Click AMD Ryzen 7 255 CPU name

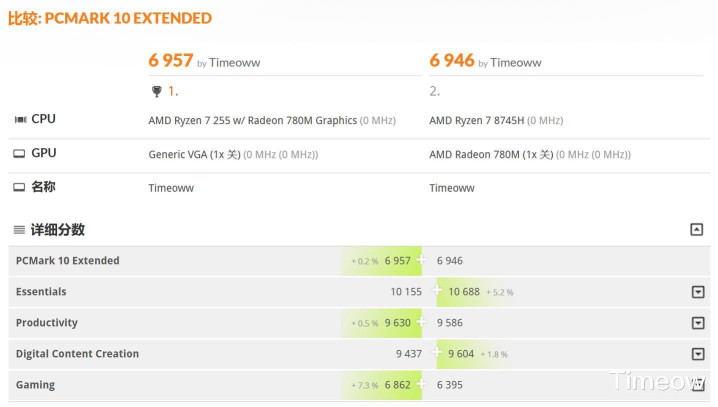(252, 121)
